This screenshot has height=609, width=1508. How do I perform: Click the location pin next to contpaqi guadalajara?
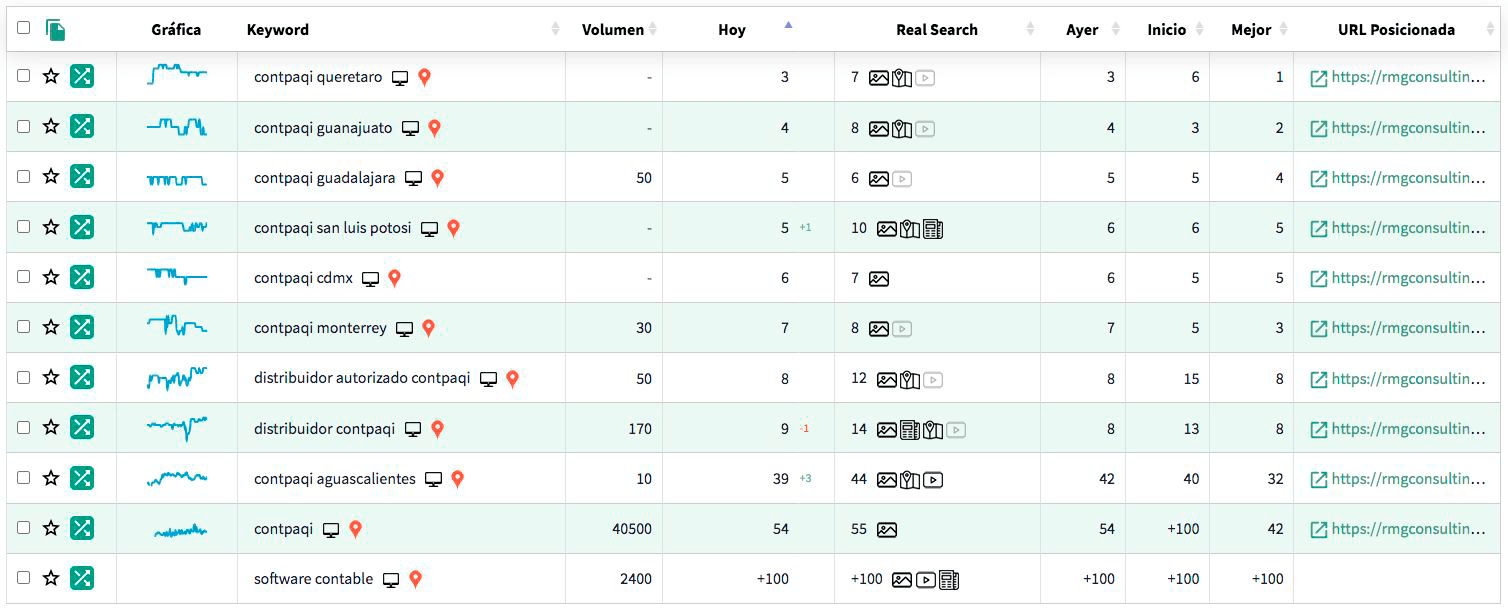point(437,178)
